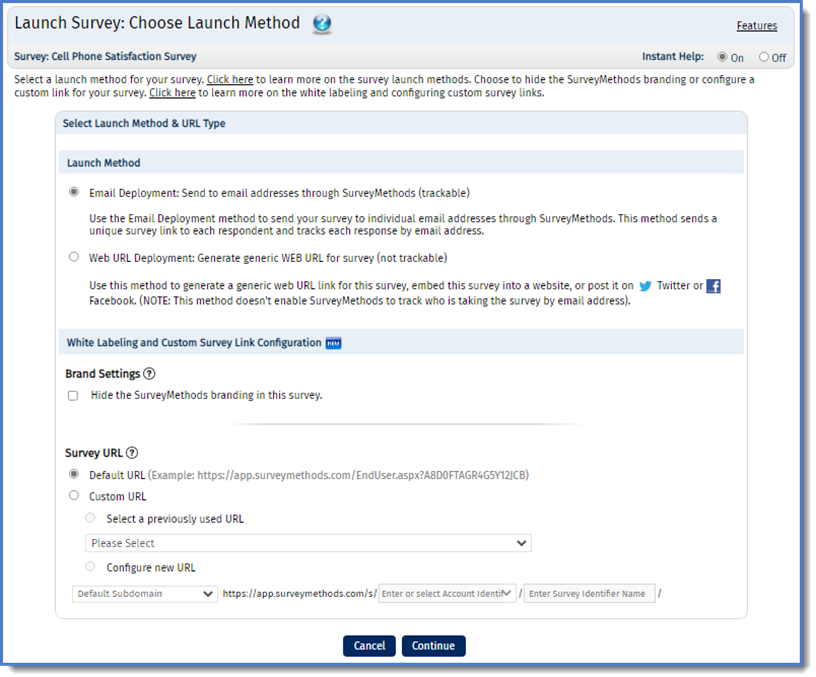Click the Twitter bird icon

645,286
